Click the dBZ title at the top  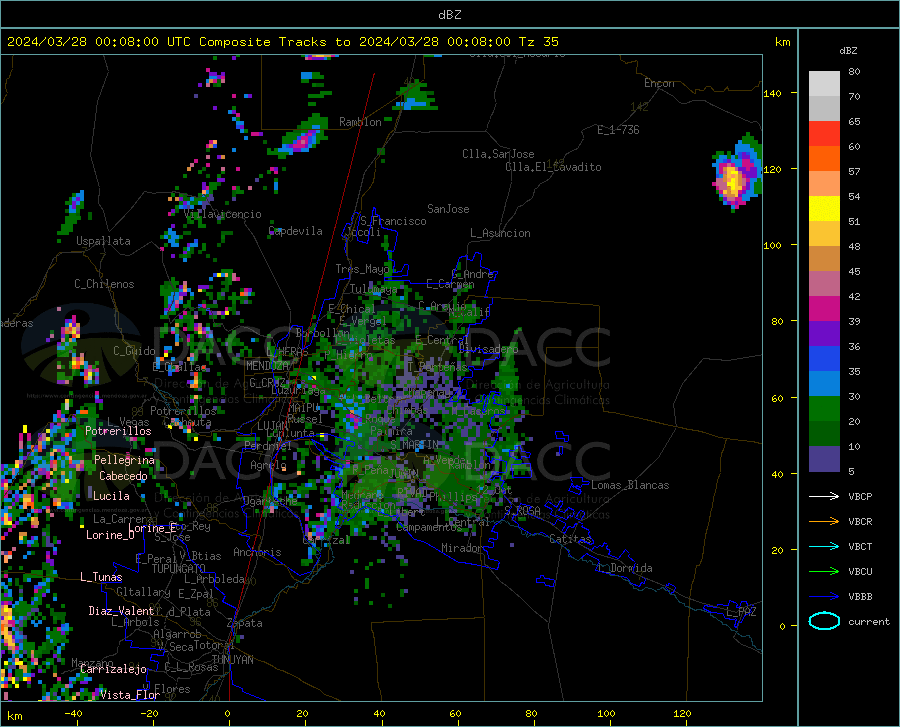(449, 14)
